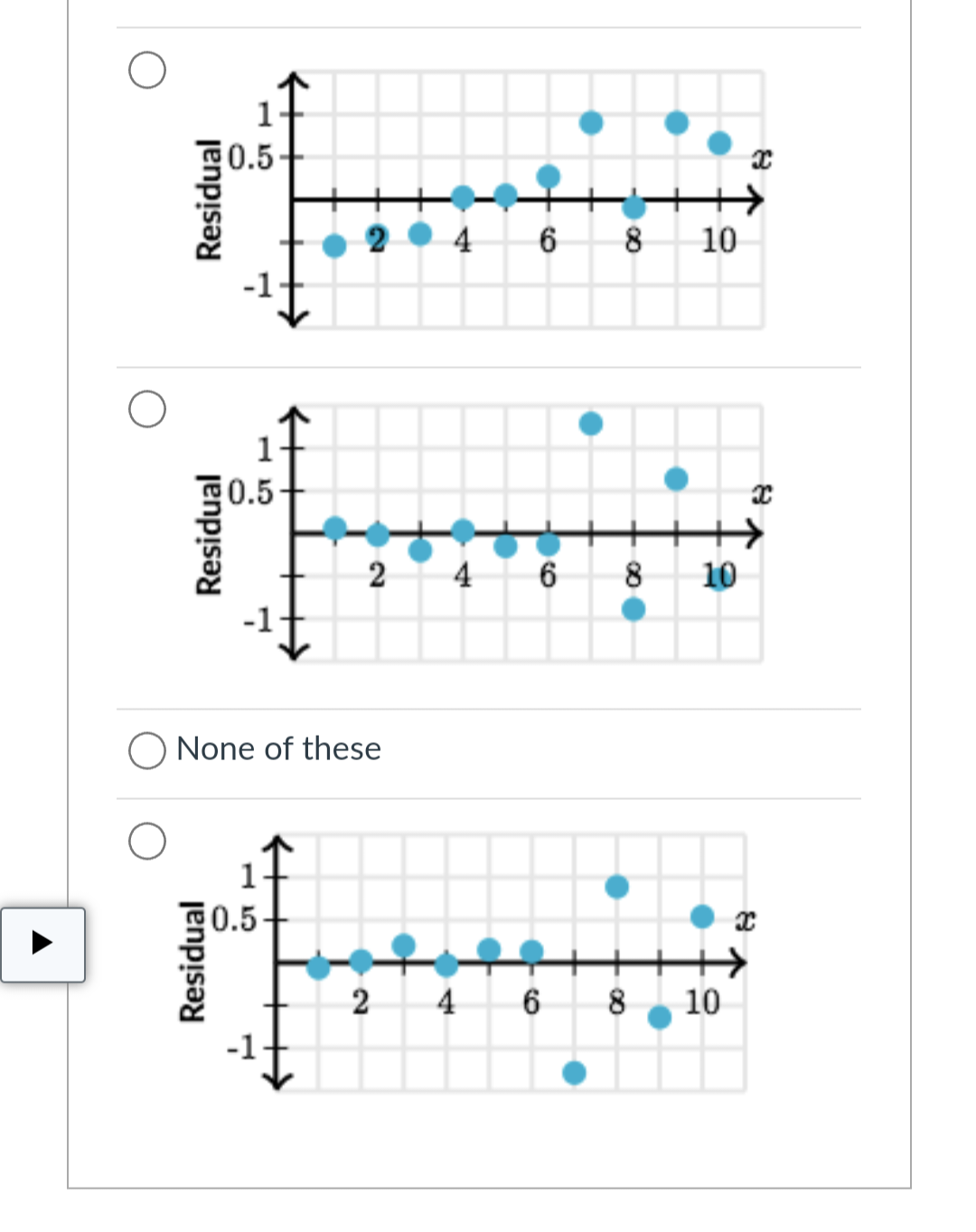This screenshot has width=976, height=1232.
Task: Select the radio button for the bottom residual plot
Action: click(147, 842)
